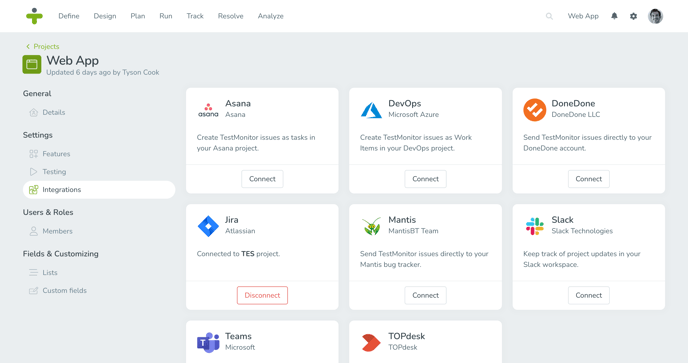
Task: Open Details in the sidebar
Action: 54,112
